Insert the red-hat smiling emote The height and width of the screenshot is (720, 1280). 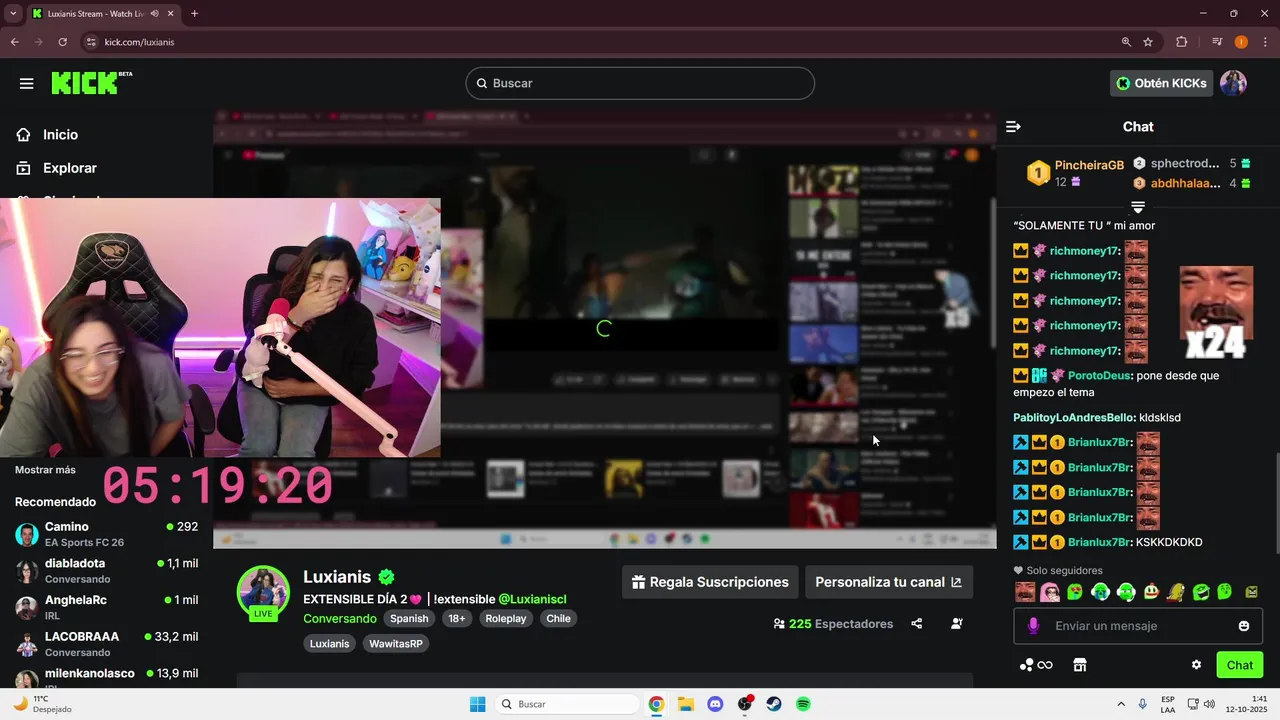point(1151,592)
